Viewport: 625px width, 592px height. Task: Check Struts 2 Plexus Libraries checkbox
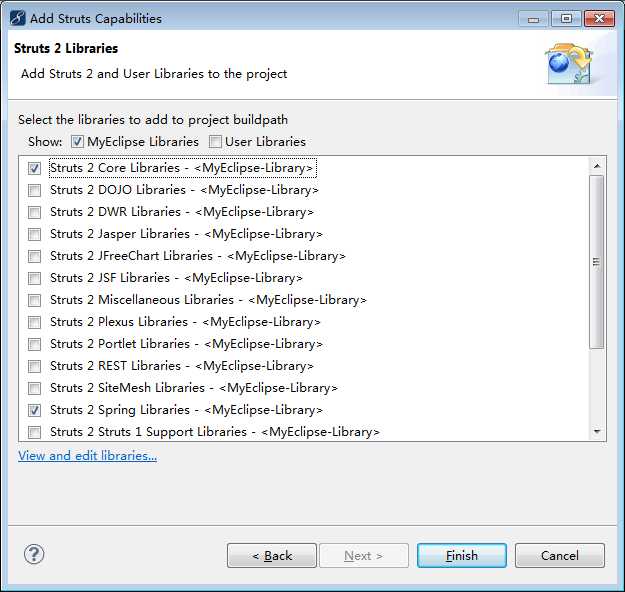34,322
